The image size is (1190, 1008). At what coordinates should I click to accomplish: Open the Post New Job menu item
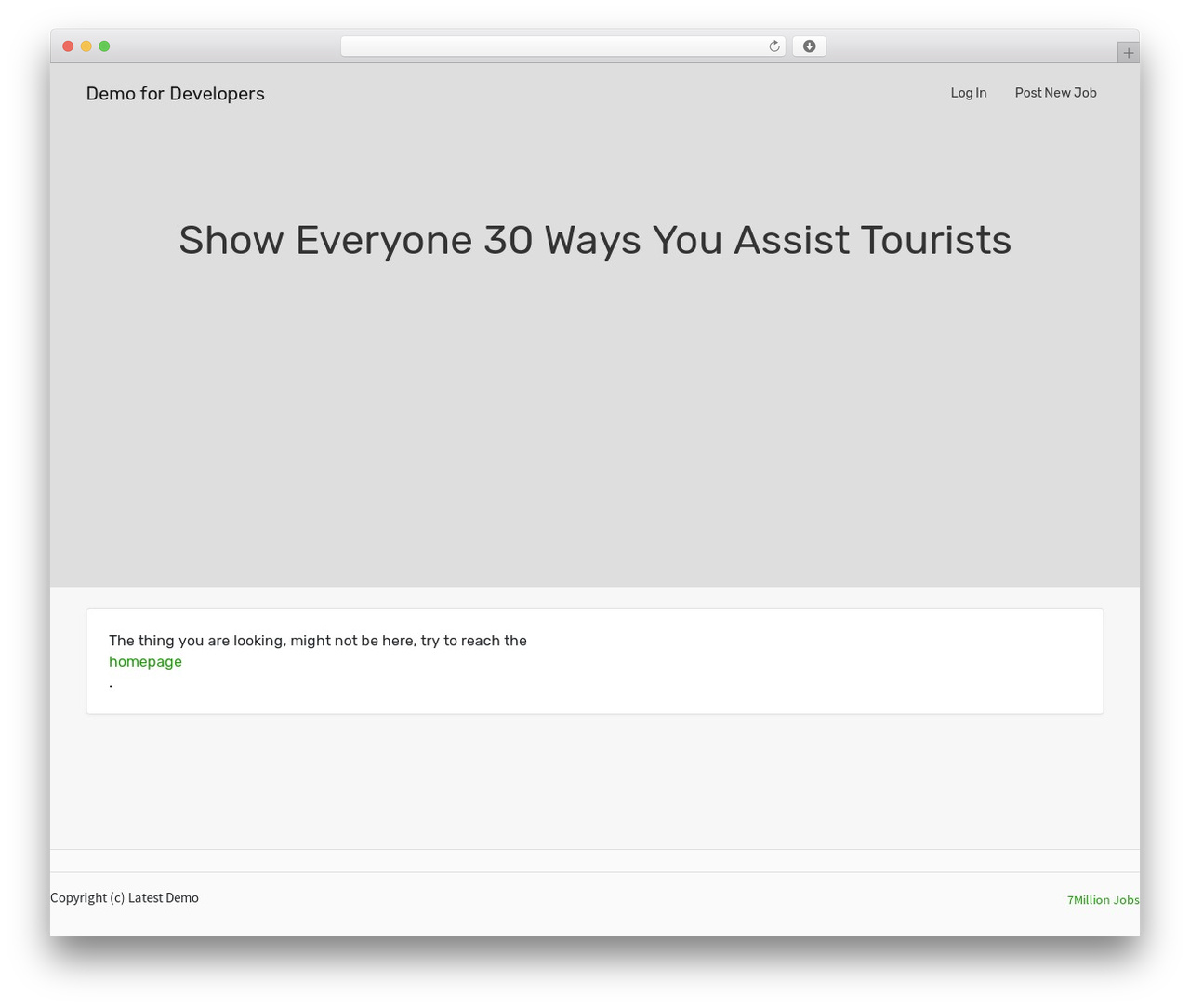tap(1055, 93)
